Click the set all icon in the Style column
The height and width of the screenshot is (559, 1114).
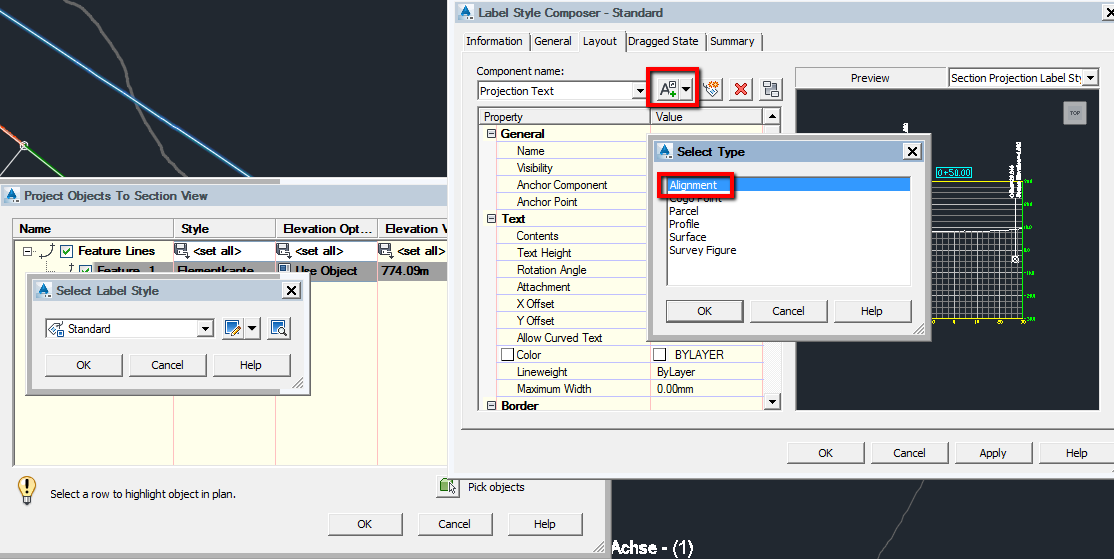(181, 251)
